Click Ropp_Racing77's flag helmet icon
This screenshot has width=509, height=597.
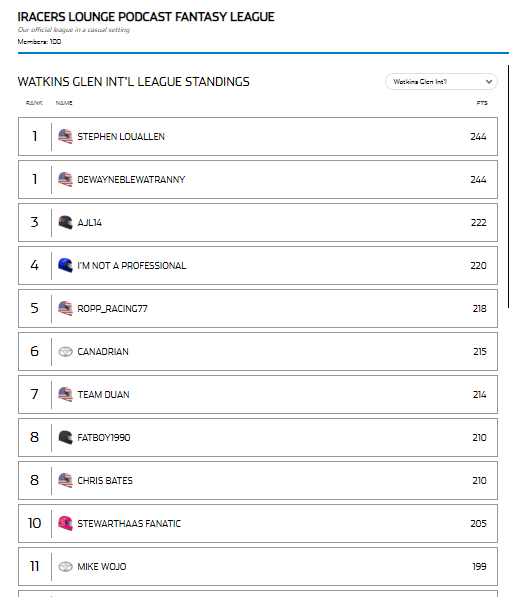(x=65, y=308)
